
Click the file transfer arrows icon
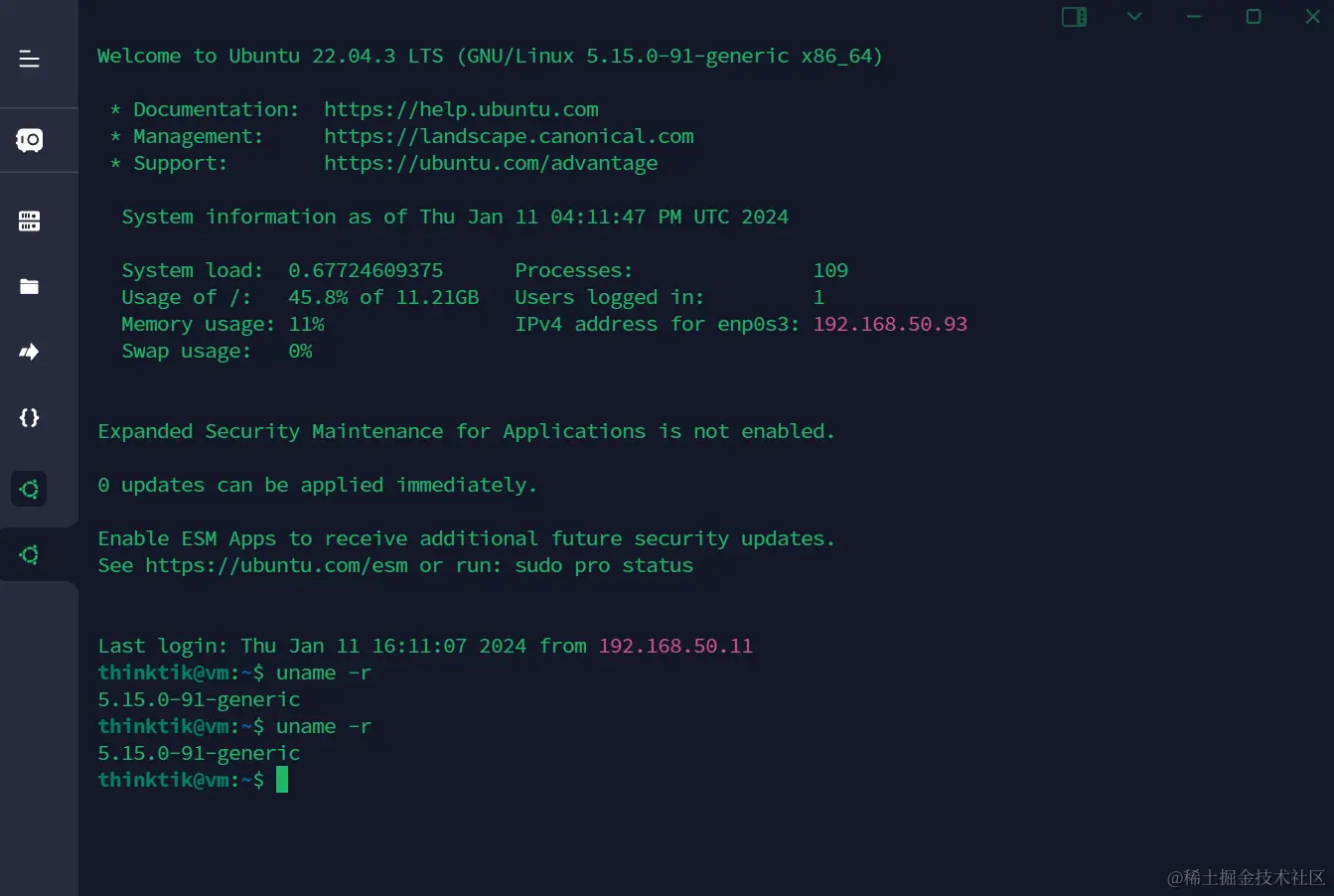point(28,351)
